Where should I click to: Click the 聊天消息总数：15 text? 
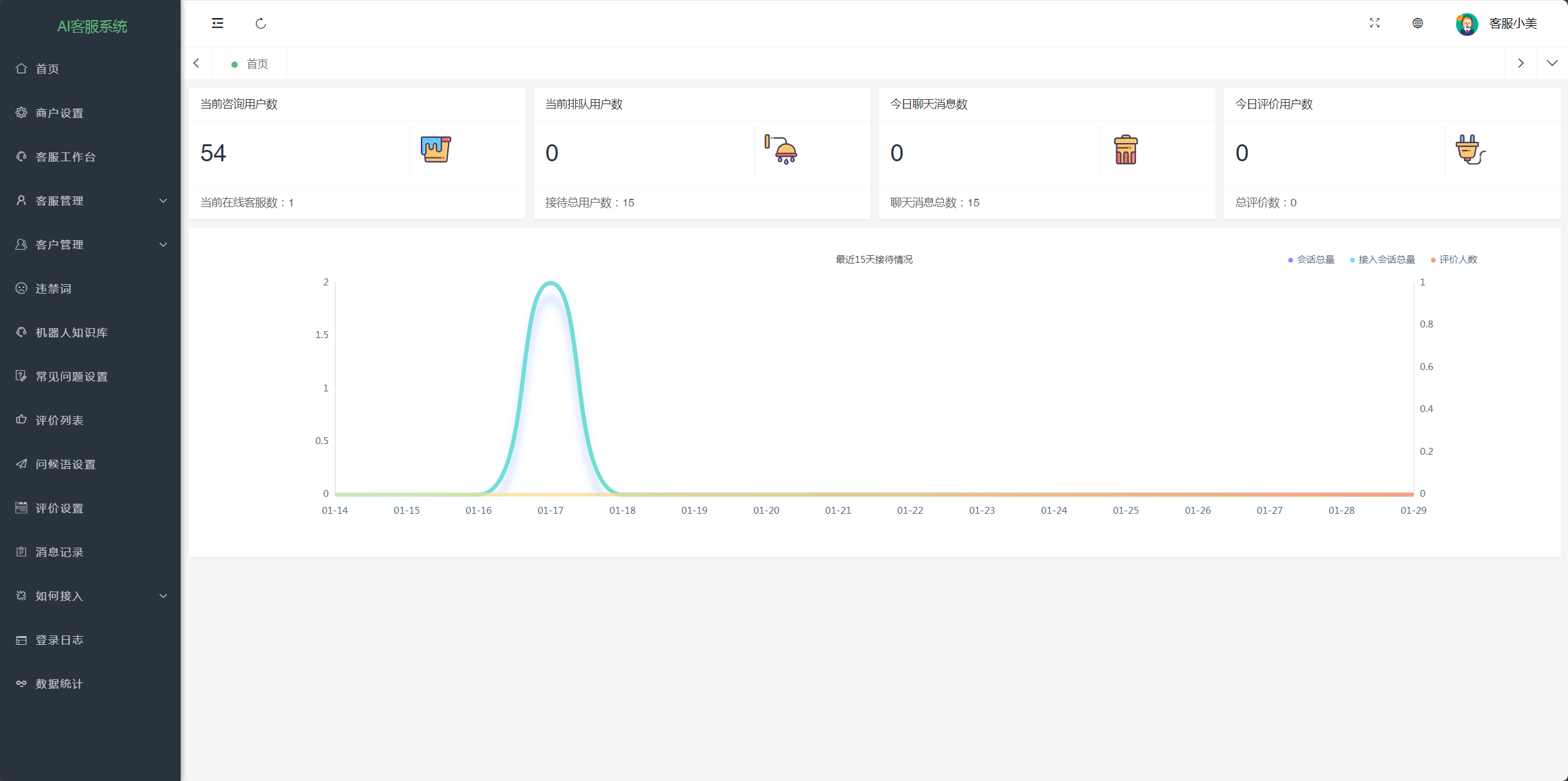click(x=935, y=203)
